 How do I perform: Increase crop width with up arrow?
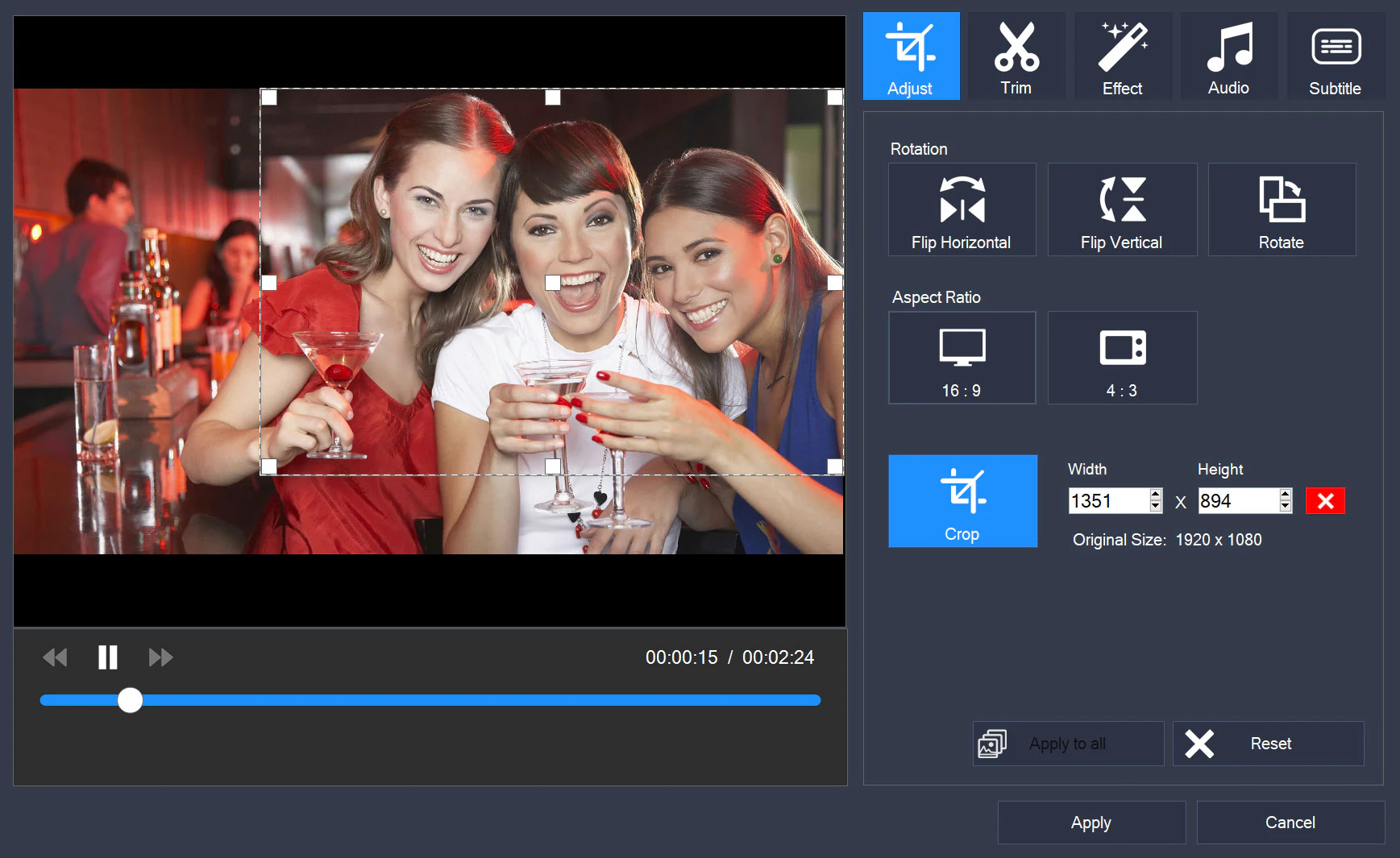pyautogui.click(x=1156, y=494)
